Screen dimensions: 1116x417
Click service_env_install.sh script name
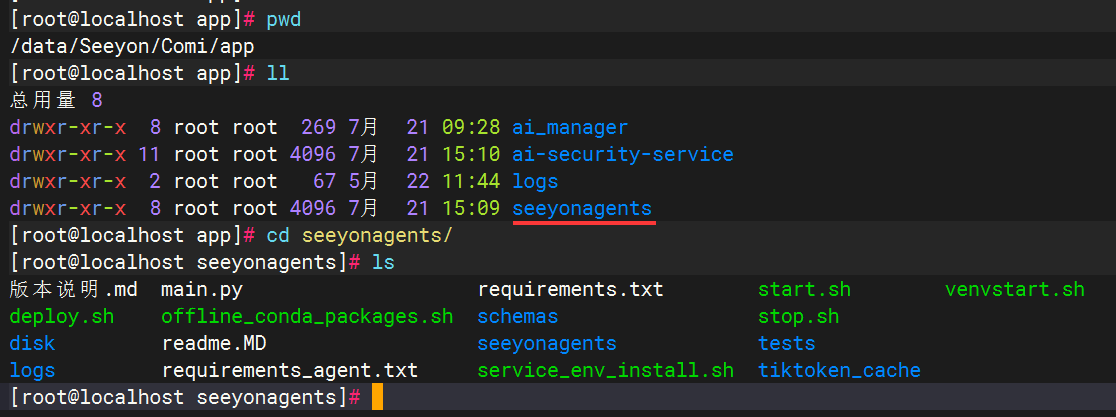tap(605, 371)
